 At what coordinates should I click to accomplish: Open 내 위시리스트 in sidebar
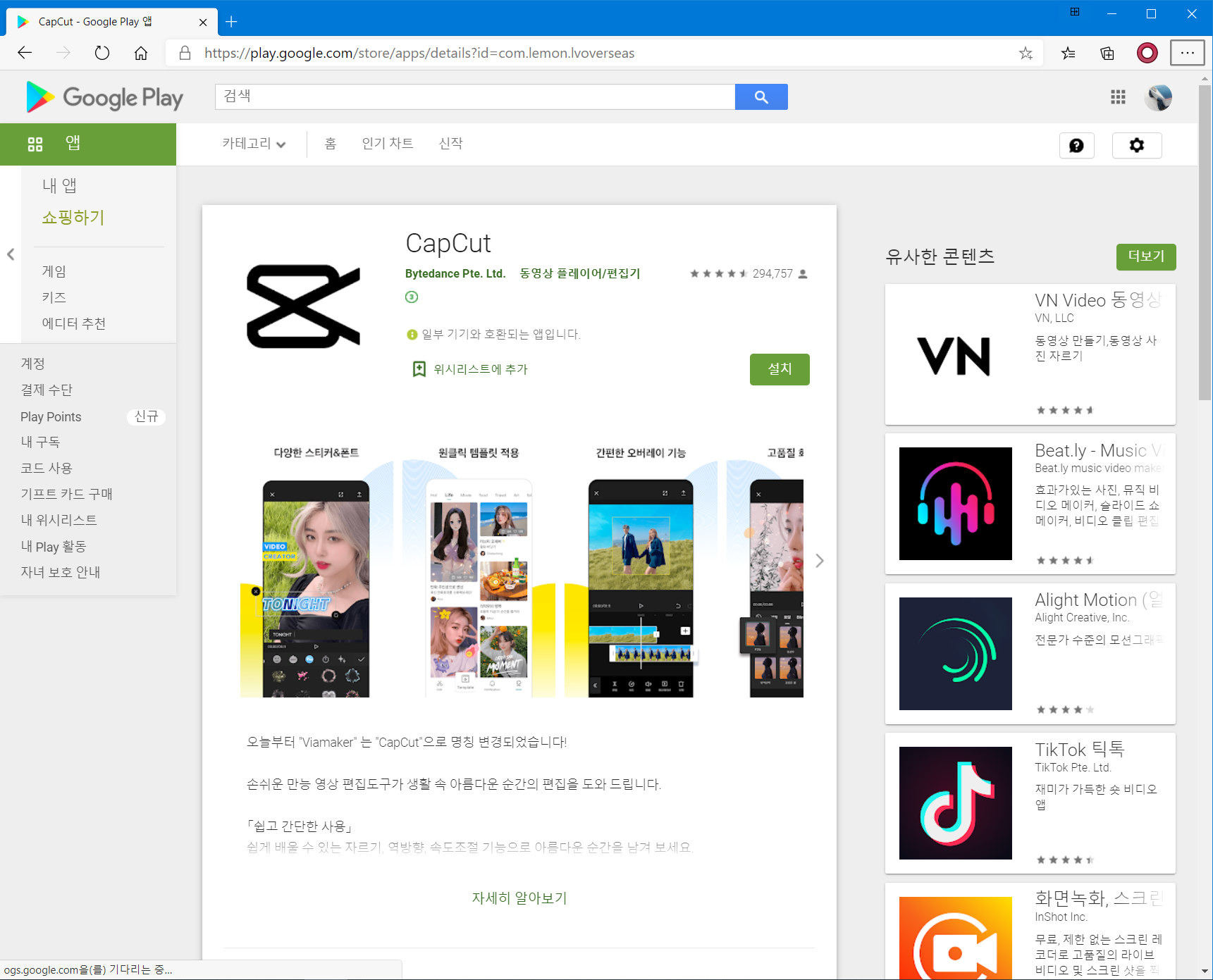[59, 521]
